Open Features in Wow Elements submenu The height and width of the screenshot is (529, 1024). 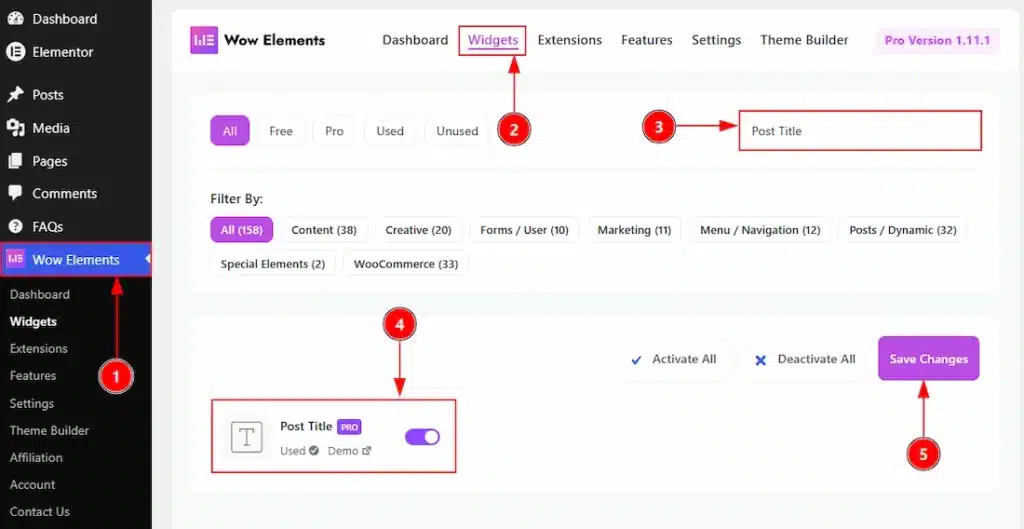(x=33, y=376)
